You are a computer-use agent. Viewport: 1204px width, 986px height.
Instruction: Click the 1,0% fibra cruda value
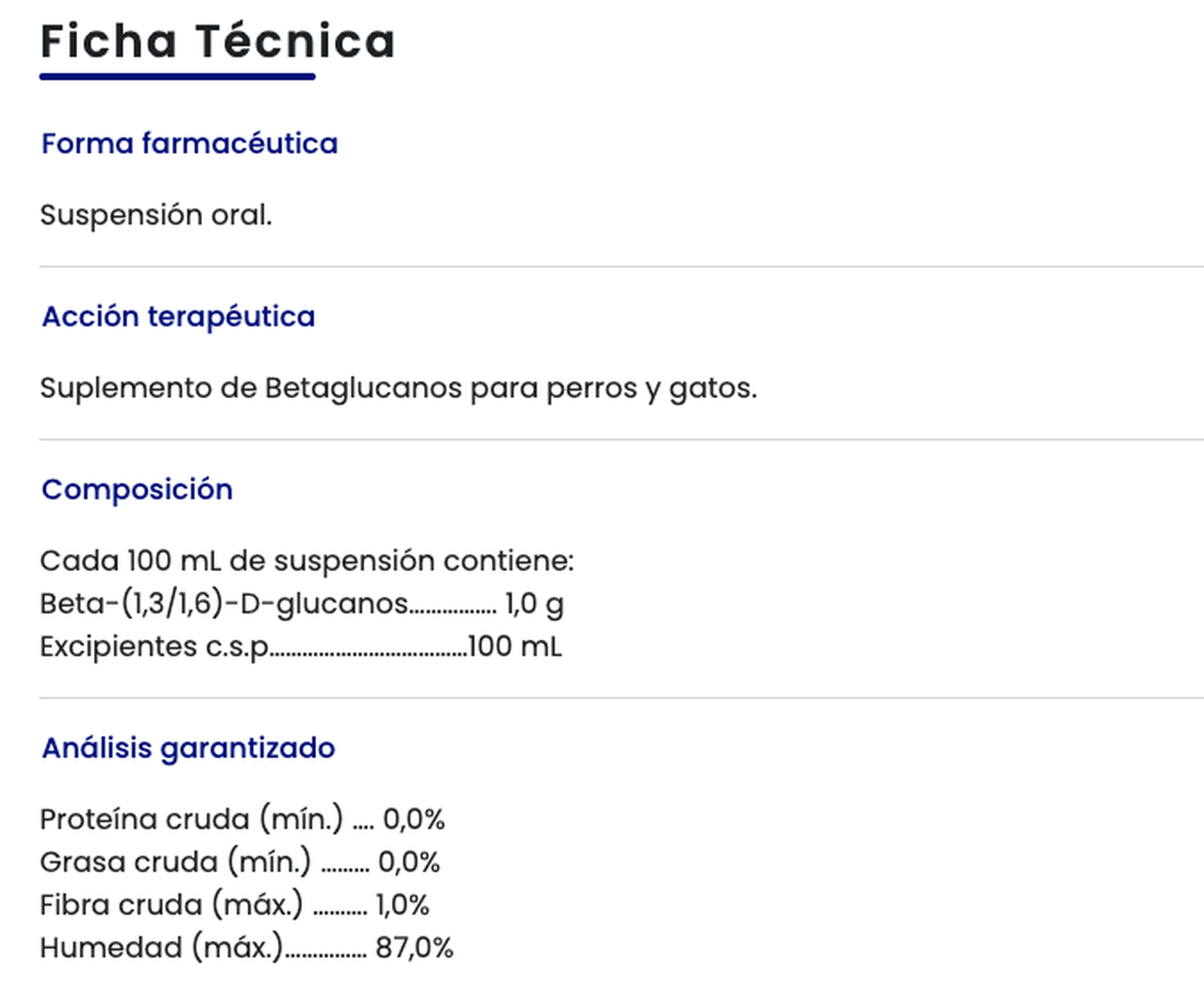coord(402,905)
